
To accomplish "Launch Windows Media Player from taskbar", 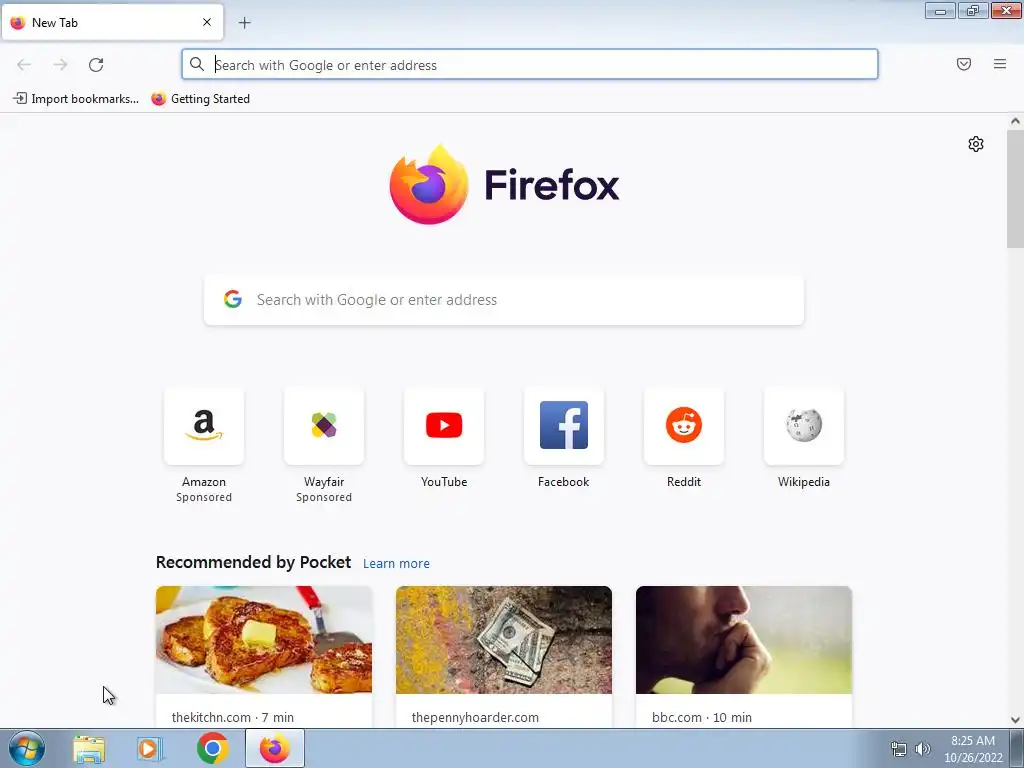I will click(150, 749).
